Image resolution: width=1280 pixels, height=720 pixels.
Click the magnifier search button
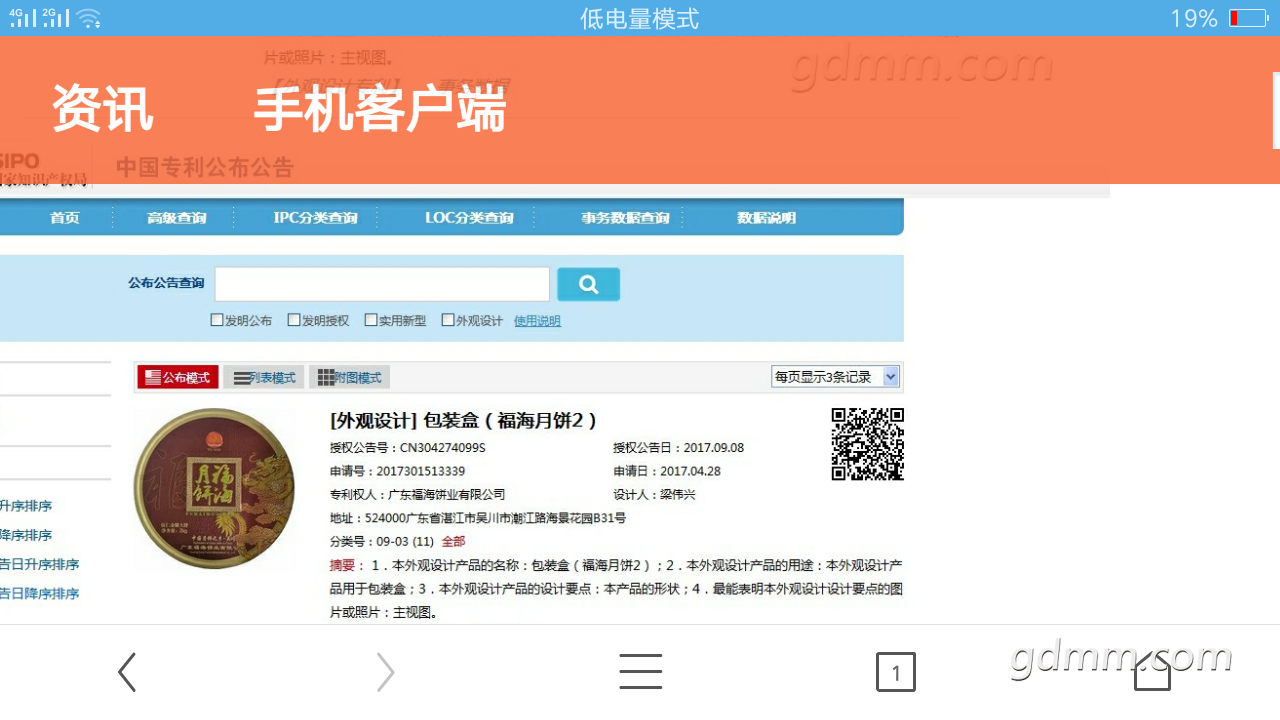(x=588, y=284)
